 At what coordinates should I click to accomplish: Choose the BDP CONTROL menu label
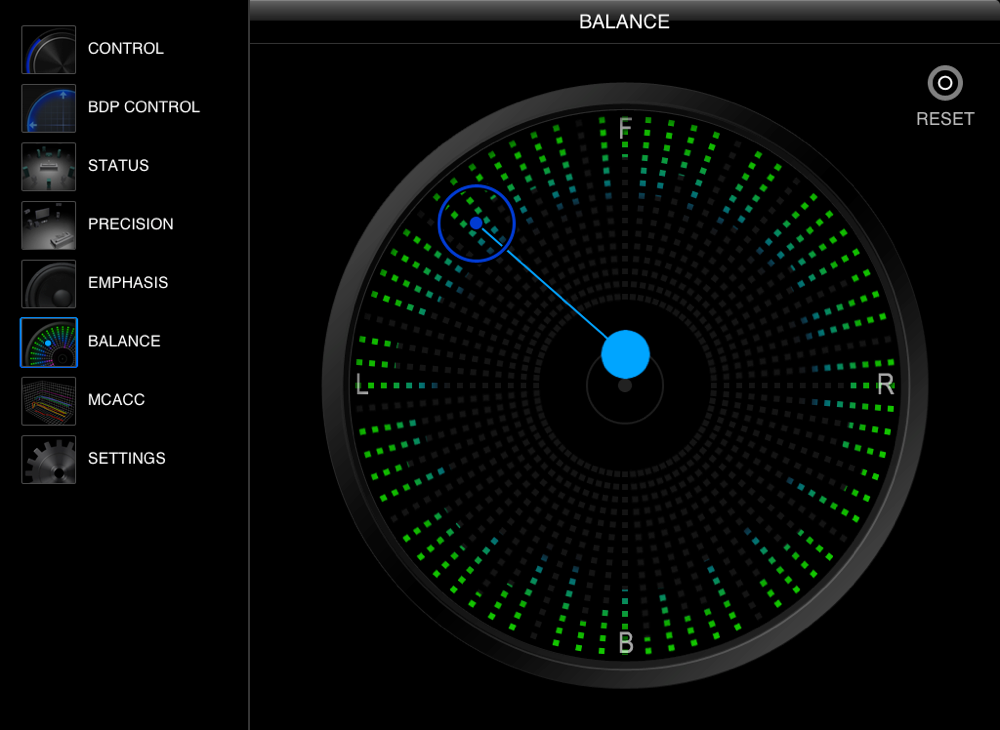[143, 107]
